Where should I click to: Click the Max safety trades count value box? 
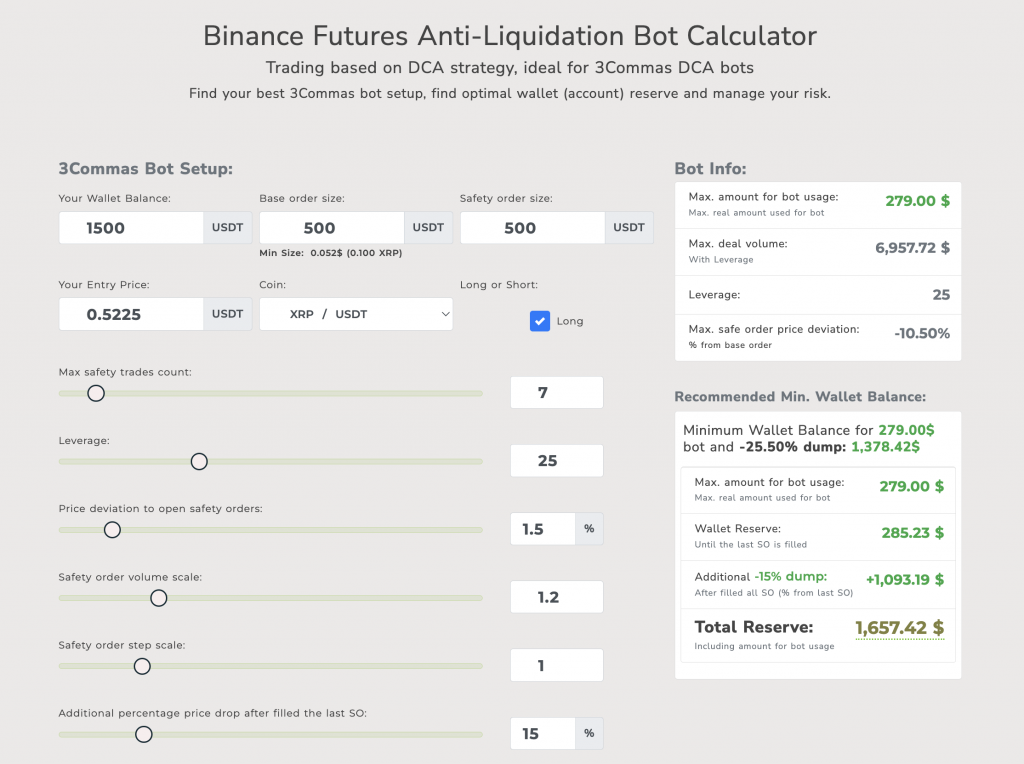click(x=556, y=392)
